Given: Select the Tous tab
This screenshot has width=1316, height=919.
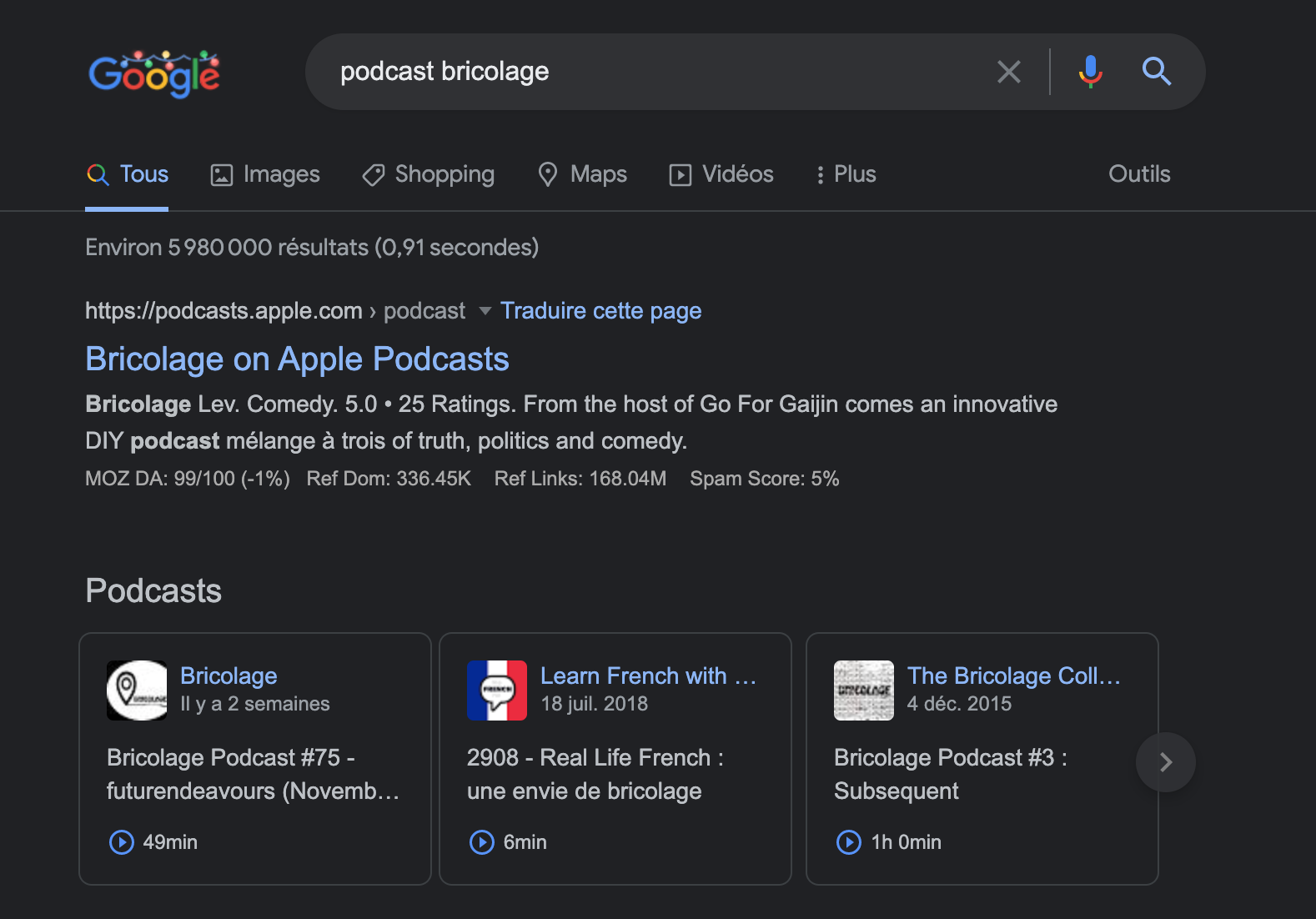Looking at the screenshot, I should [127, 174].
